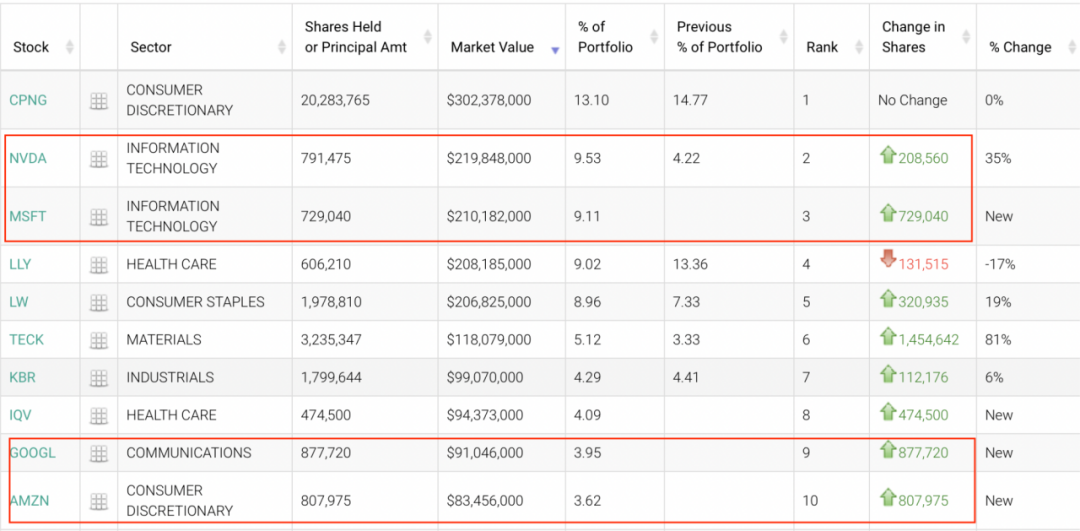Sort by Shares Held or Principal Amt
This screenshot has height=531, width=1080.
365,38
